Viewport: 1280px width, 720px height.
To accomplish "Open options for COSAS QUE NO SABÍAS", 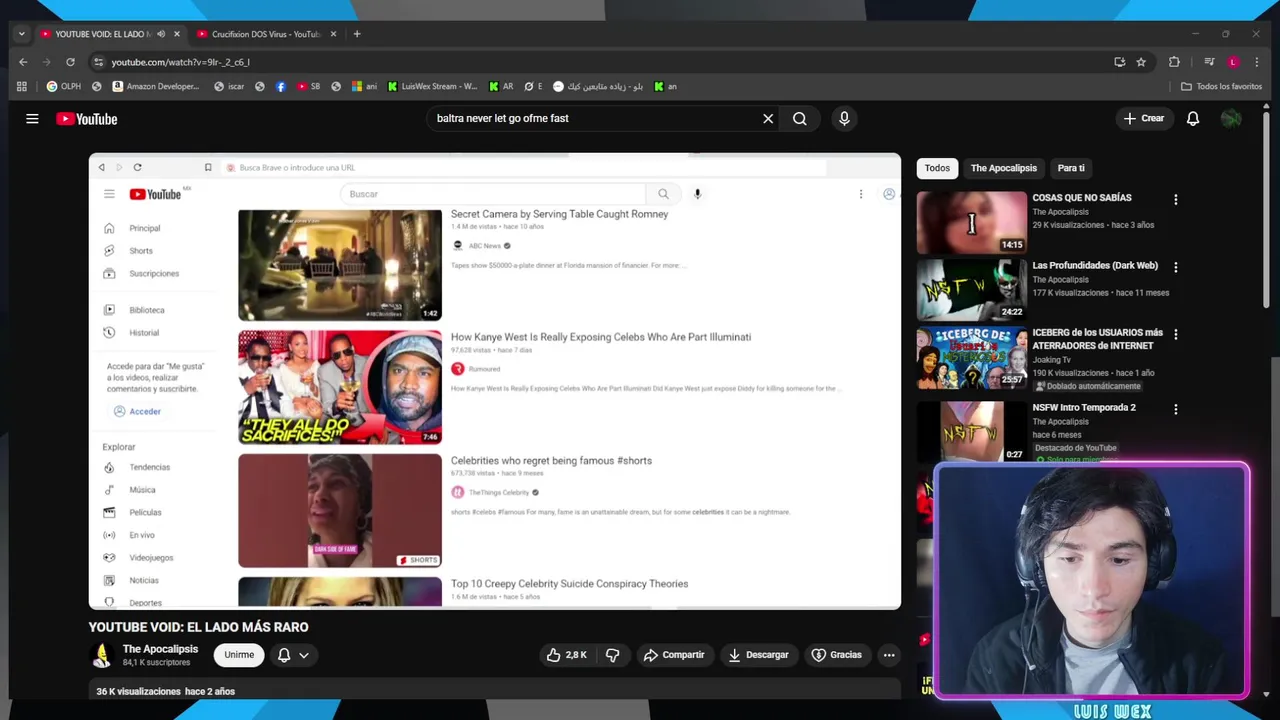I will 1176,200.
